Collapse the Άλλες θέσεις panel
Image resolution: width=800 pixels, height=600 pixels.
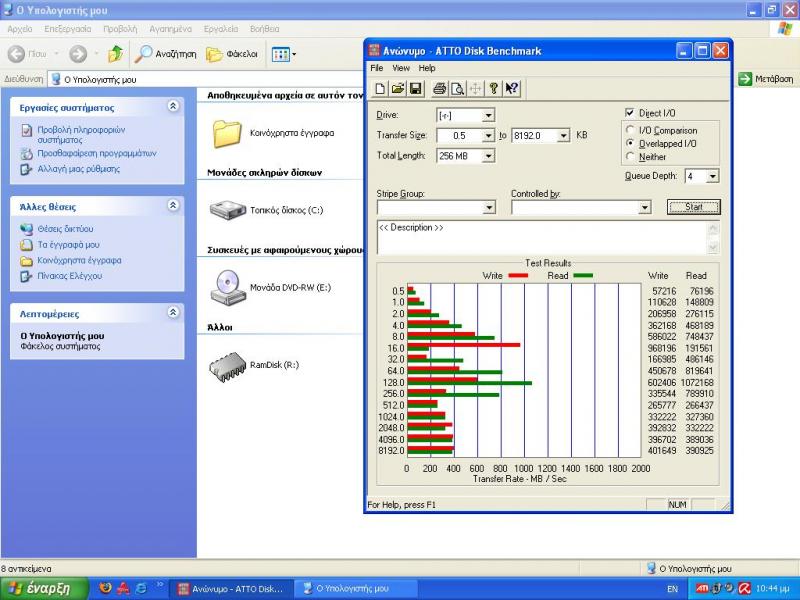click(x=173, y=205)
